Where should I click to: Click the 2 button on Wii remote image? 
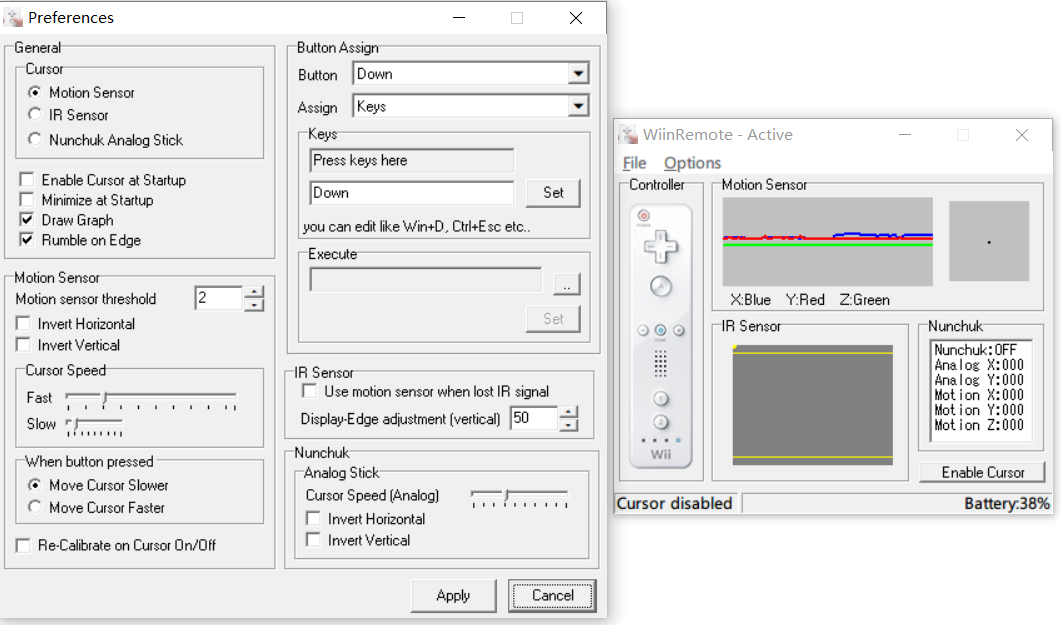pyautogui.click(x=660, y=423)
